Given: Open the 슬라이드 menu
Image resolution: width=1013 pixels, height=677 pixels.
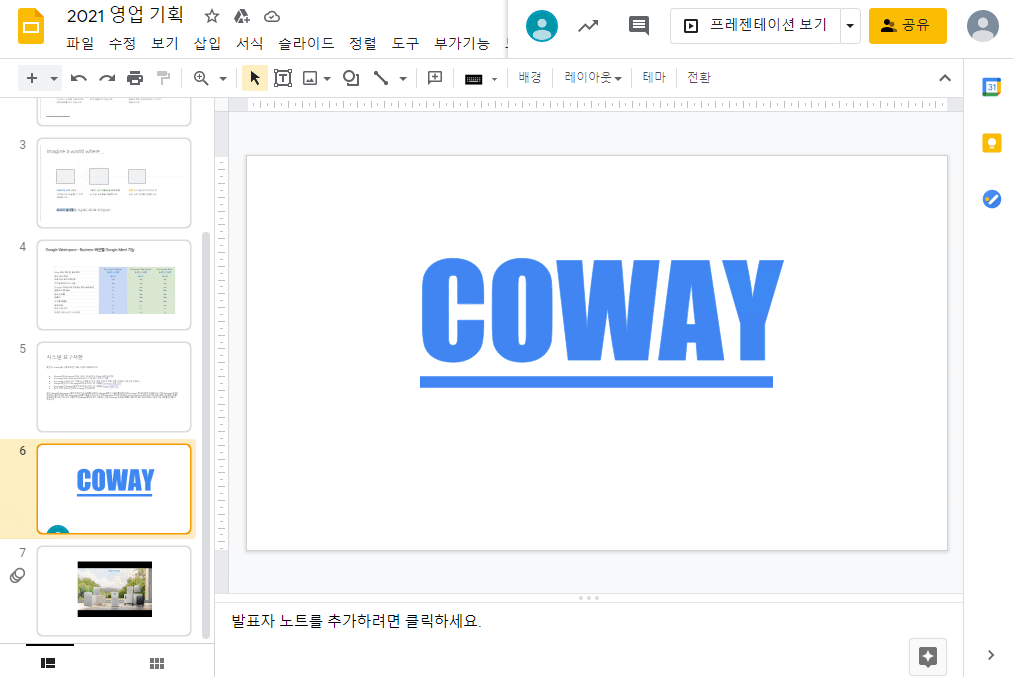Looking at the screenshot, I should [306, 43].
